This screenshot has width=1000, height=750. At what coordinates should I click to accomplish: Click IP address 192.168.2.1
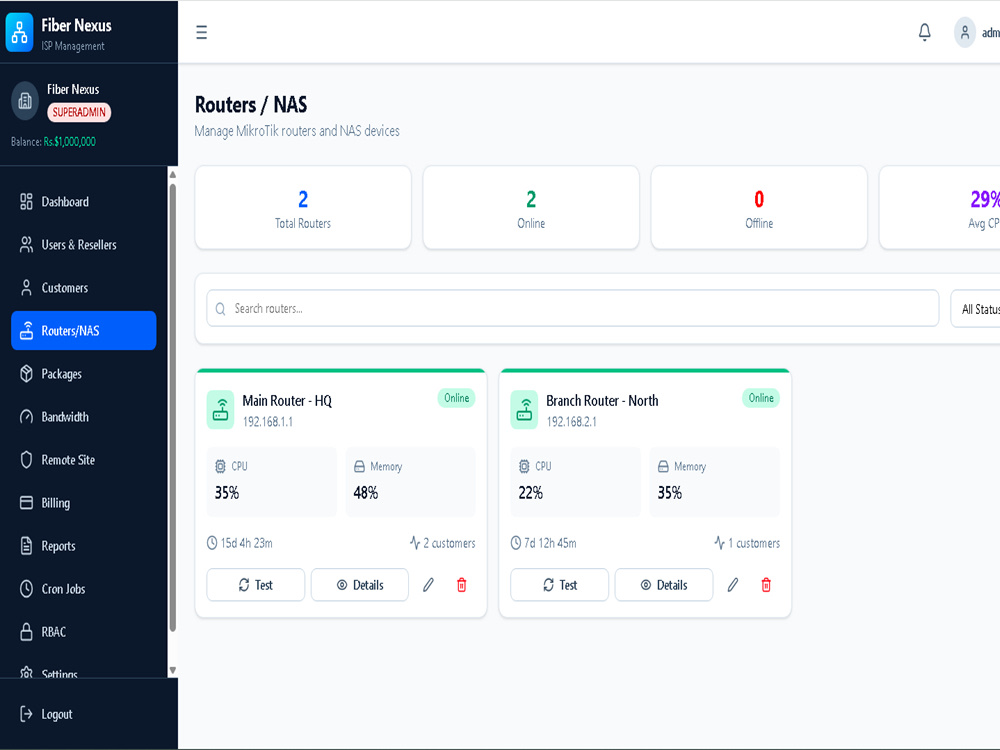[x=571, y=422]
